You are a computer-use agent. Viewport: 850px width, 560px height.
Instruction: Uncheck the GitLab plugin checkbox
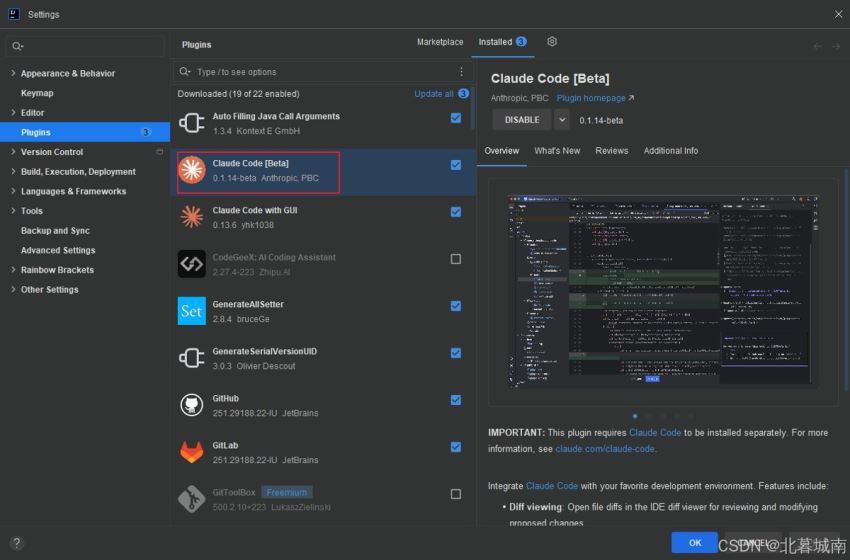tap(456, 447)
